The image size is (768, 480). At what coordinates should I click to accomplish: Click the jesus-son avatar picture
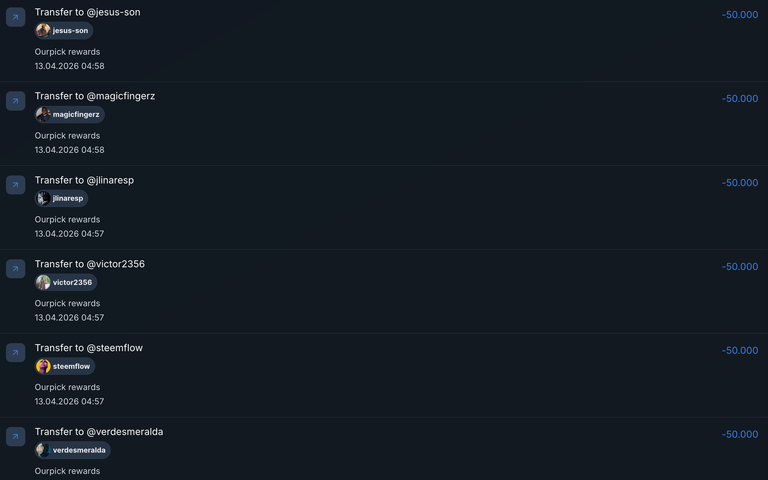tap(43, 31)
